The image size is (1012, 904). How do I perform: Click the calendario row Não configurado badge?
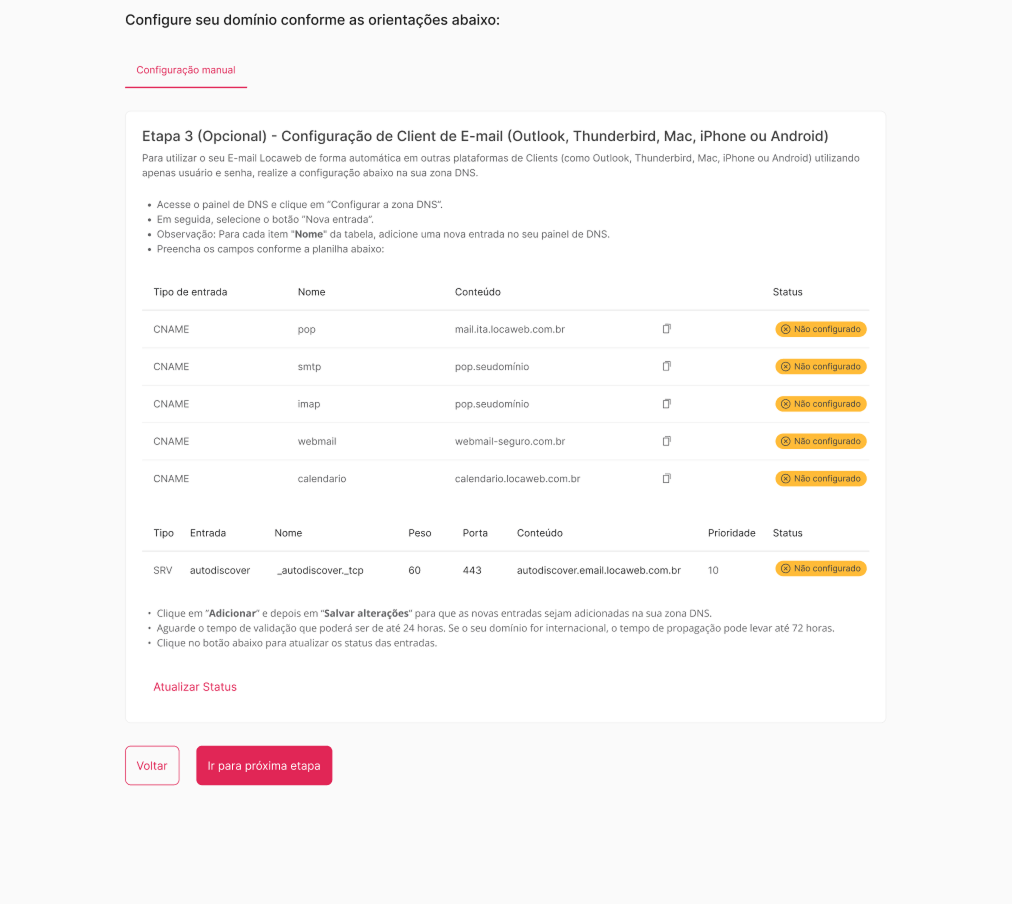[821, 479]
